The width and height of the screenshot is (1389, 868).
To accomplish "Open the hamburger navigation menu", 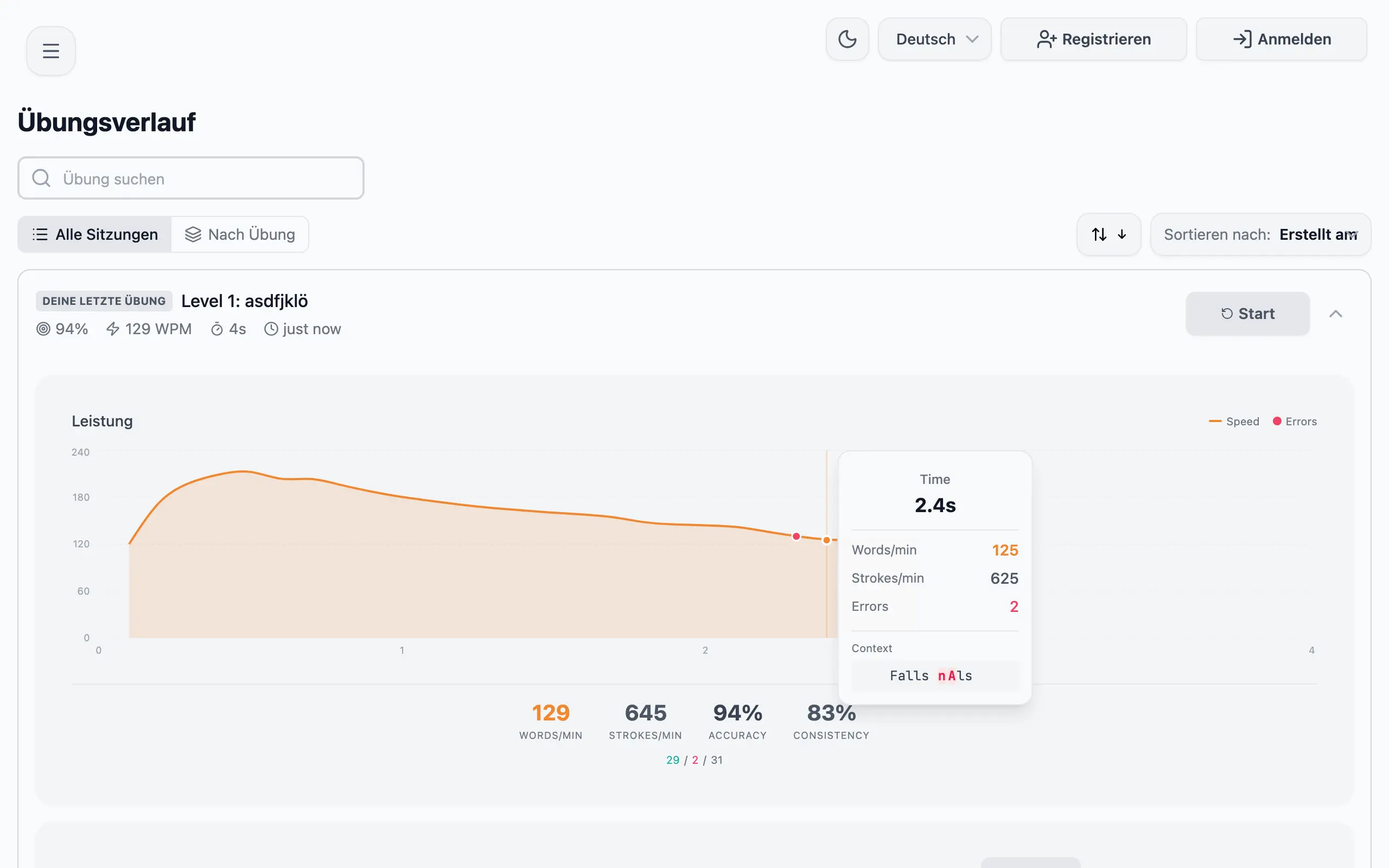I will [50, 50].
